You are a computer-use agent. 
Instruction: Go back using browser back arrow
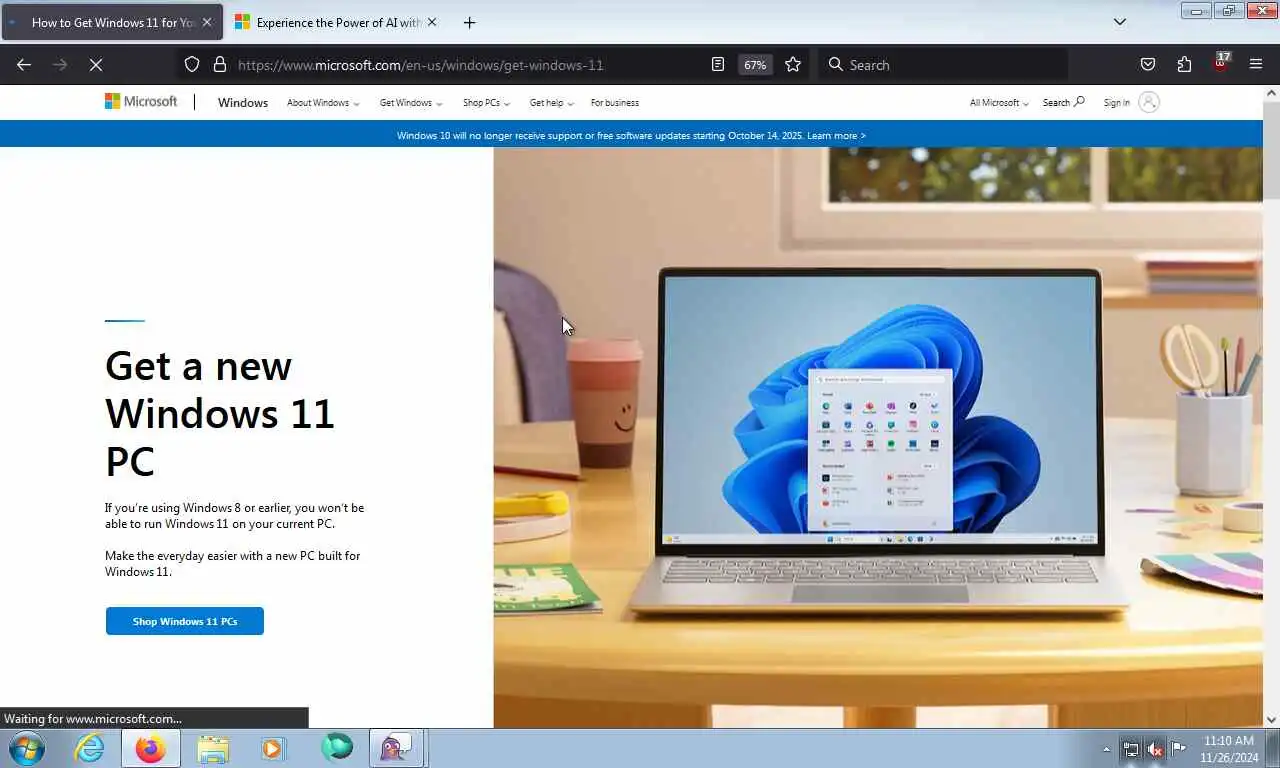[24, 65]
